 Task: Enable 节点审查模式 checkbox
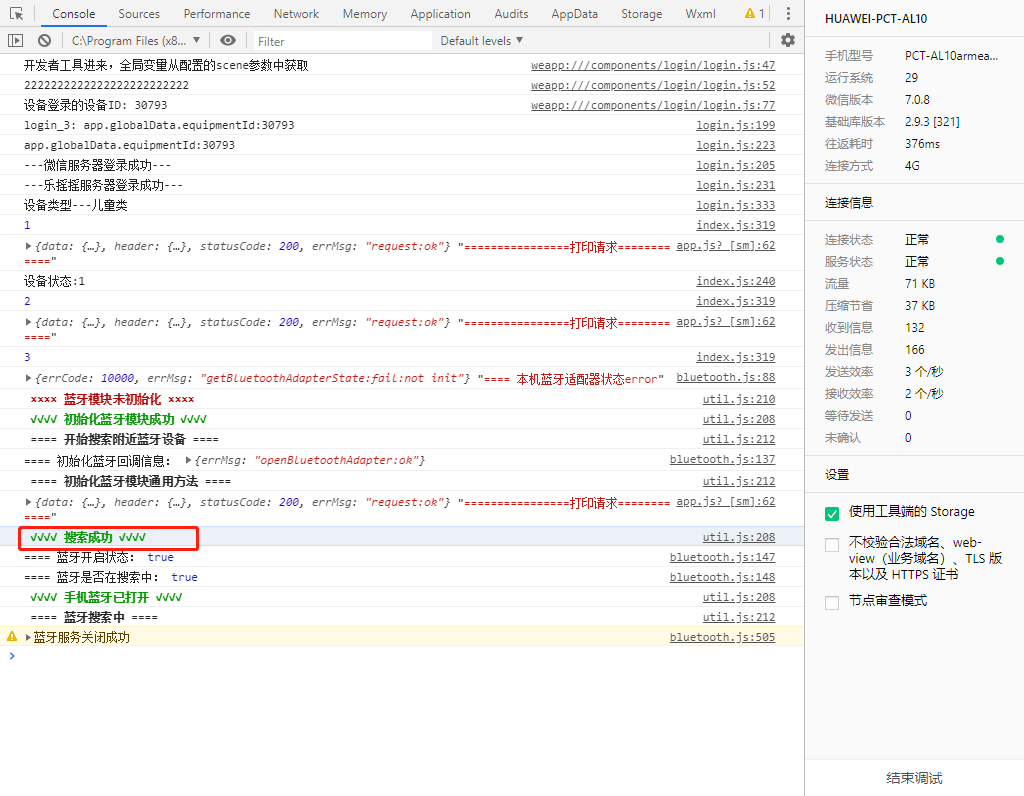tap(832, 602)
